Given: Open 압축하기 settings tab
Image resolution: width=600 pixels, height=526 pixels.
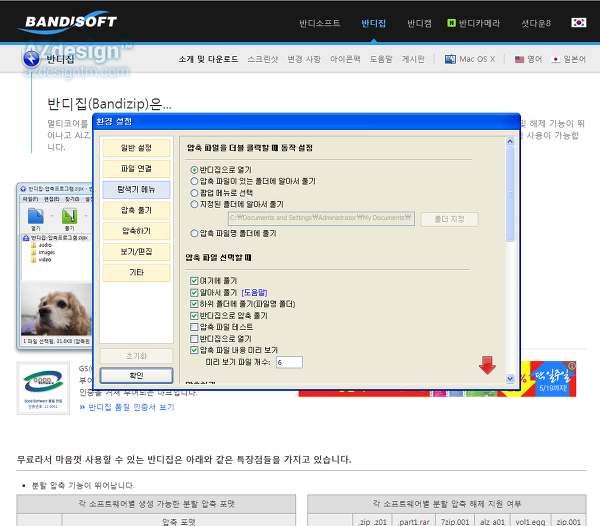Looking at the screenshot, I should (x=136, y=231).
